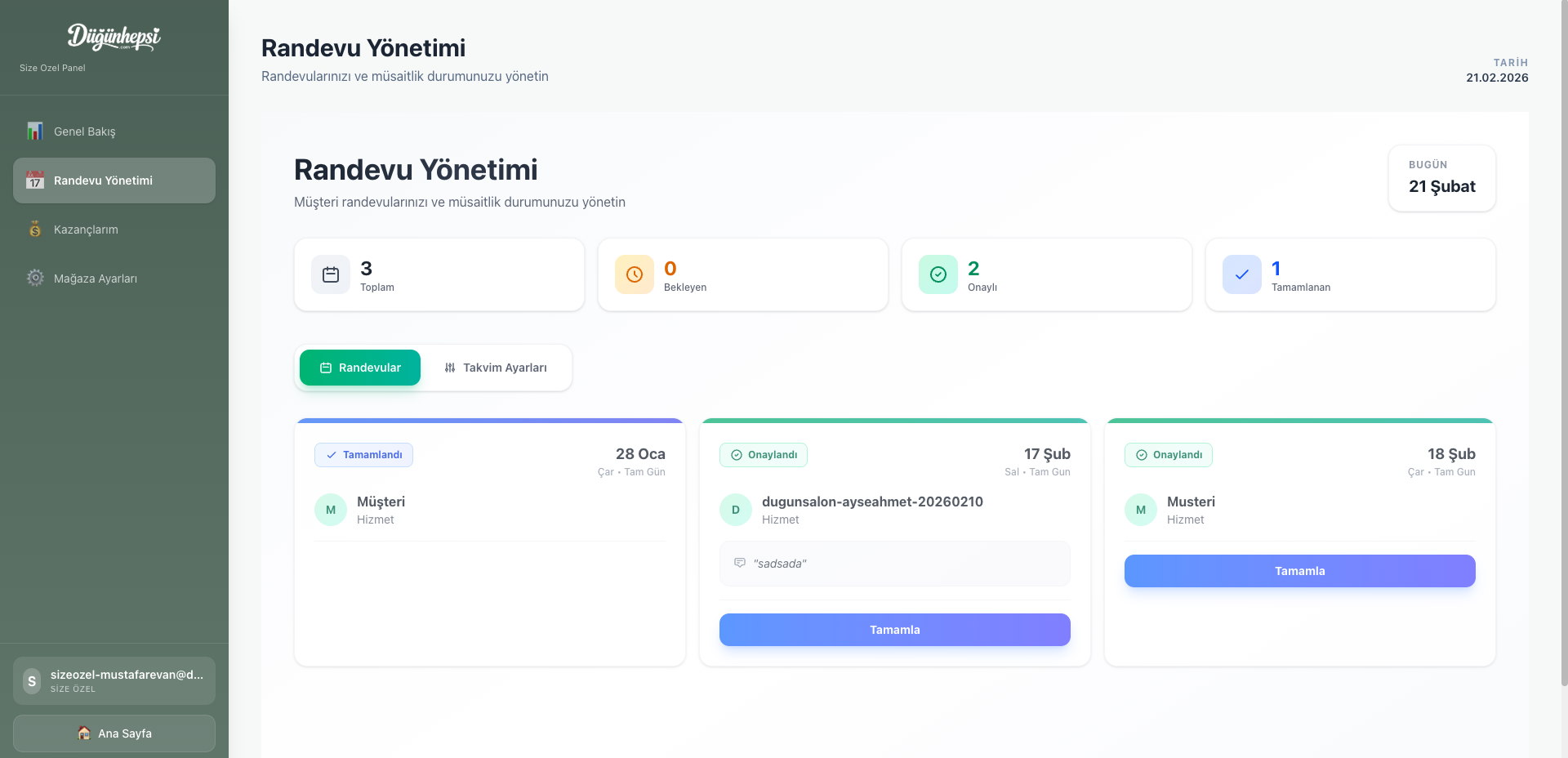Select the Randevular tab

click(360, 368)
